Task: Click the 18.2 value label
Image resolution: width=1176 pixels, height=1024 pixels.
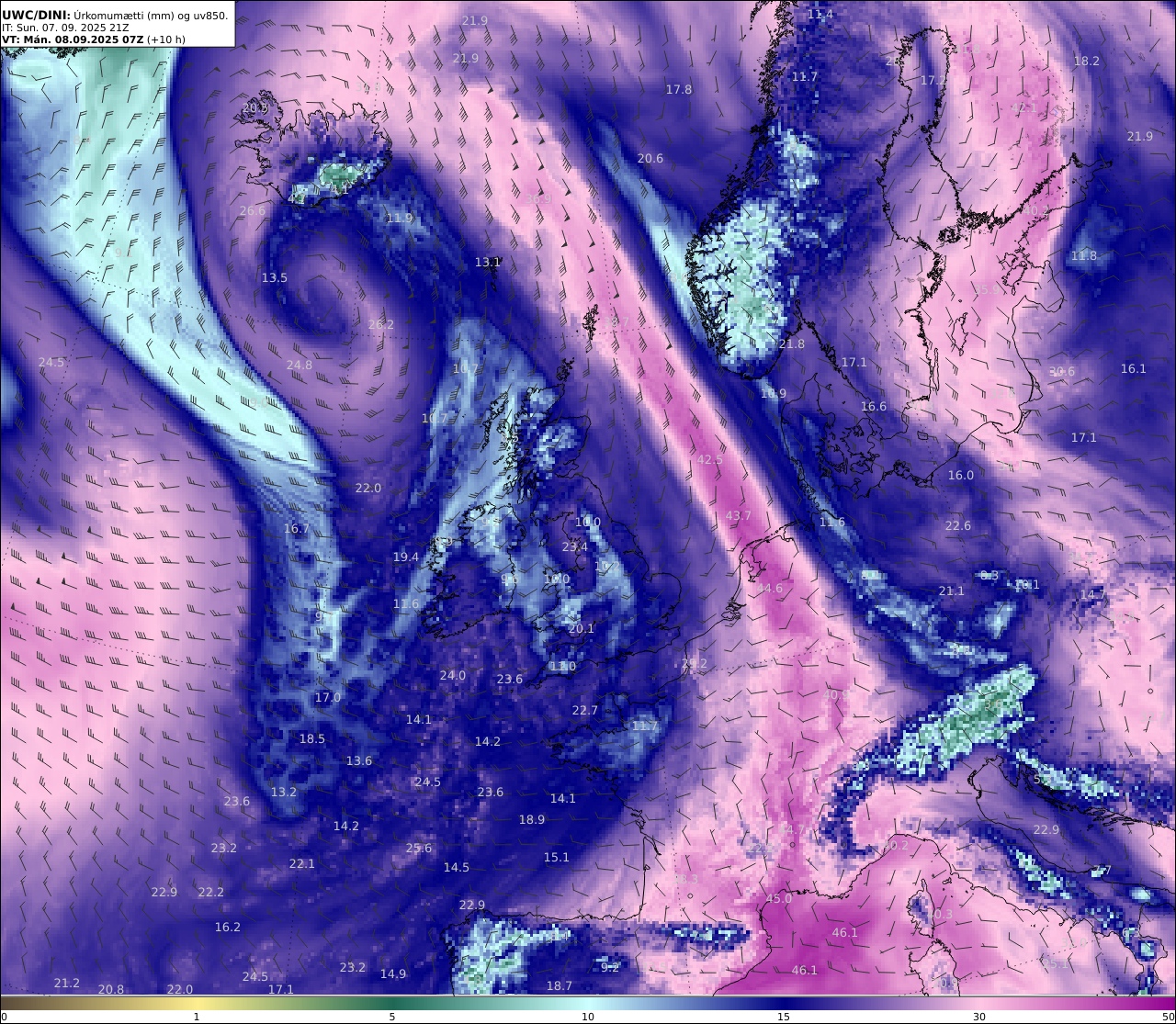Action: click(x=1087, y=61)
